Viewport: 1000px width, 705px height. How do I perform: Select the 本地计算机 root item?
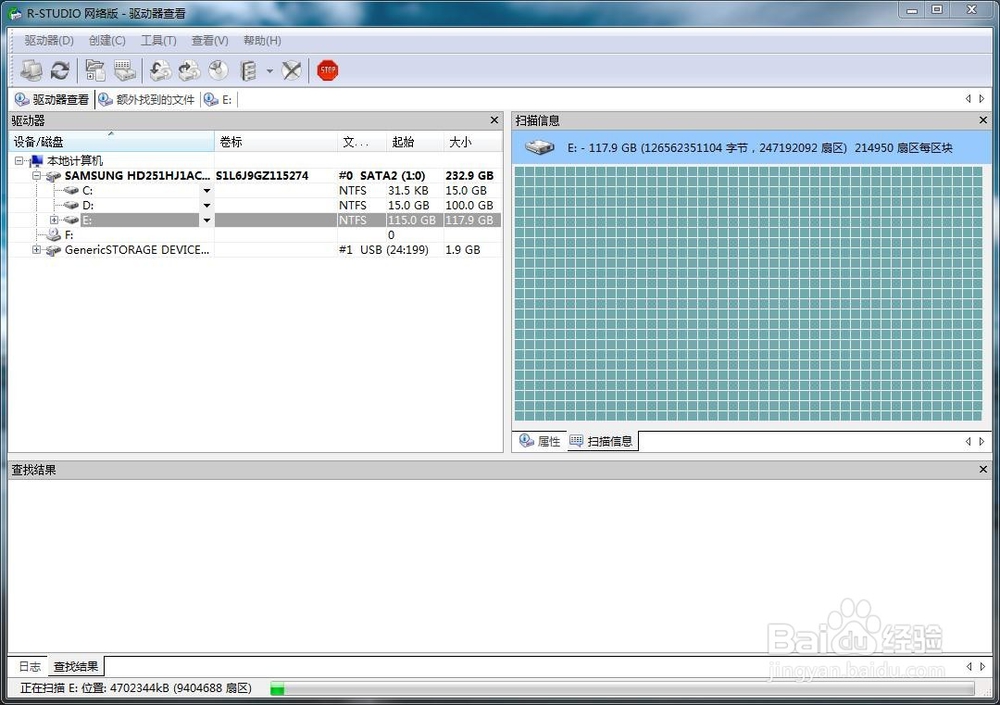coord(75,161)
